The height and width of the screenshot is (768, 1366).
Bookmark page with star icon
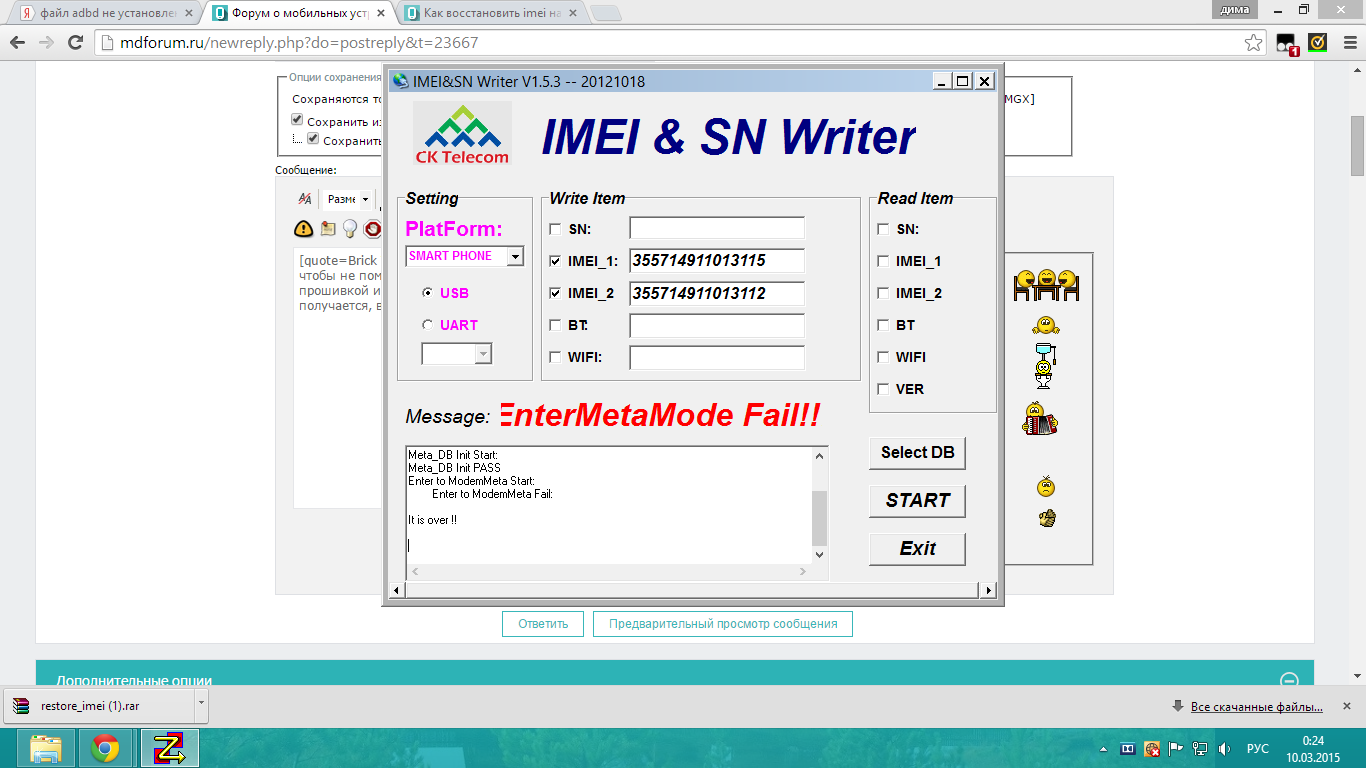[1253, 43]
